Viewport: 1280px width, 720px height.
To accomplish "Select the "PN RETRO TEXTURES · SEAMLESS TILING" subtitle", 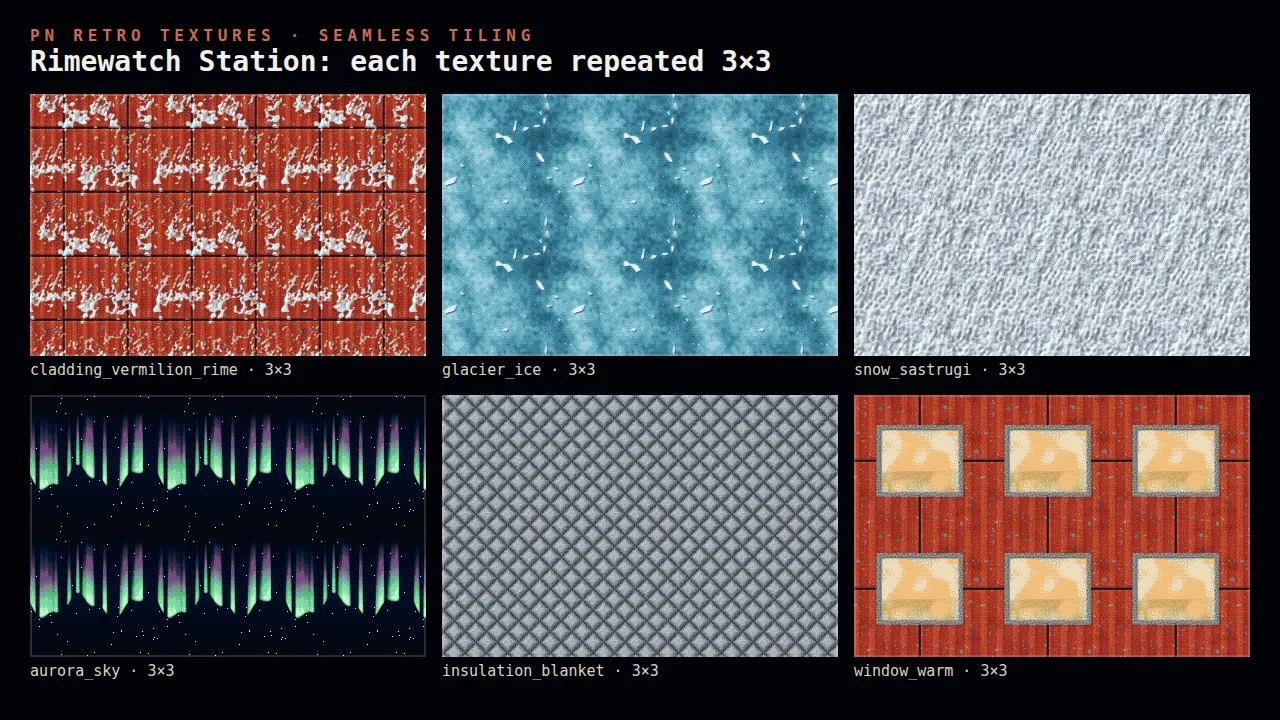I will [282, 36].
